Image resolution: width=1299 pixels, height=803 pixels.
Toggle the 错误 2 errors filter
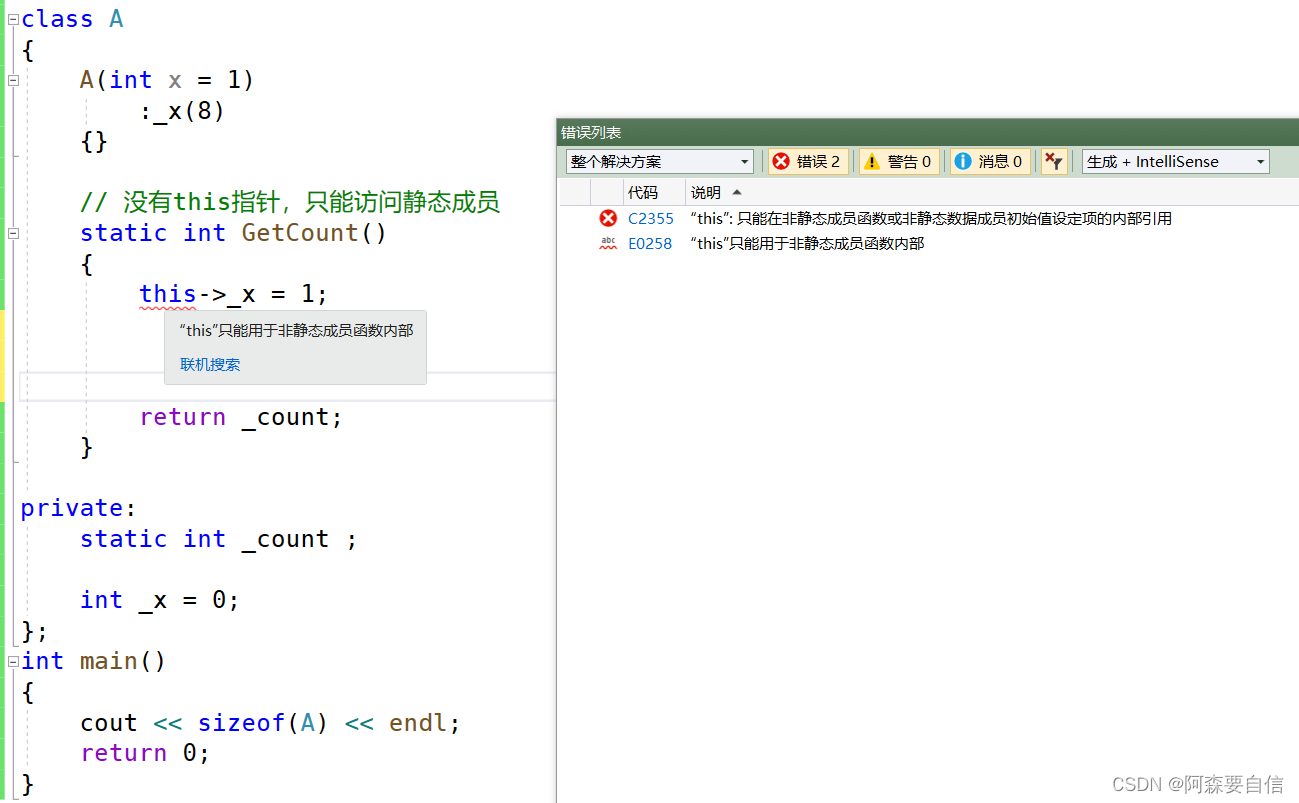coord(808,161)
